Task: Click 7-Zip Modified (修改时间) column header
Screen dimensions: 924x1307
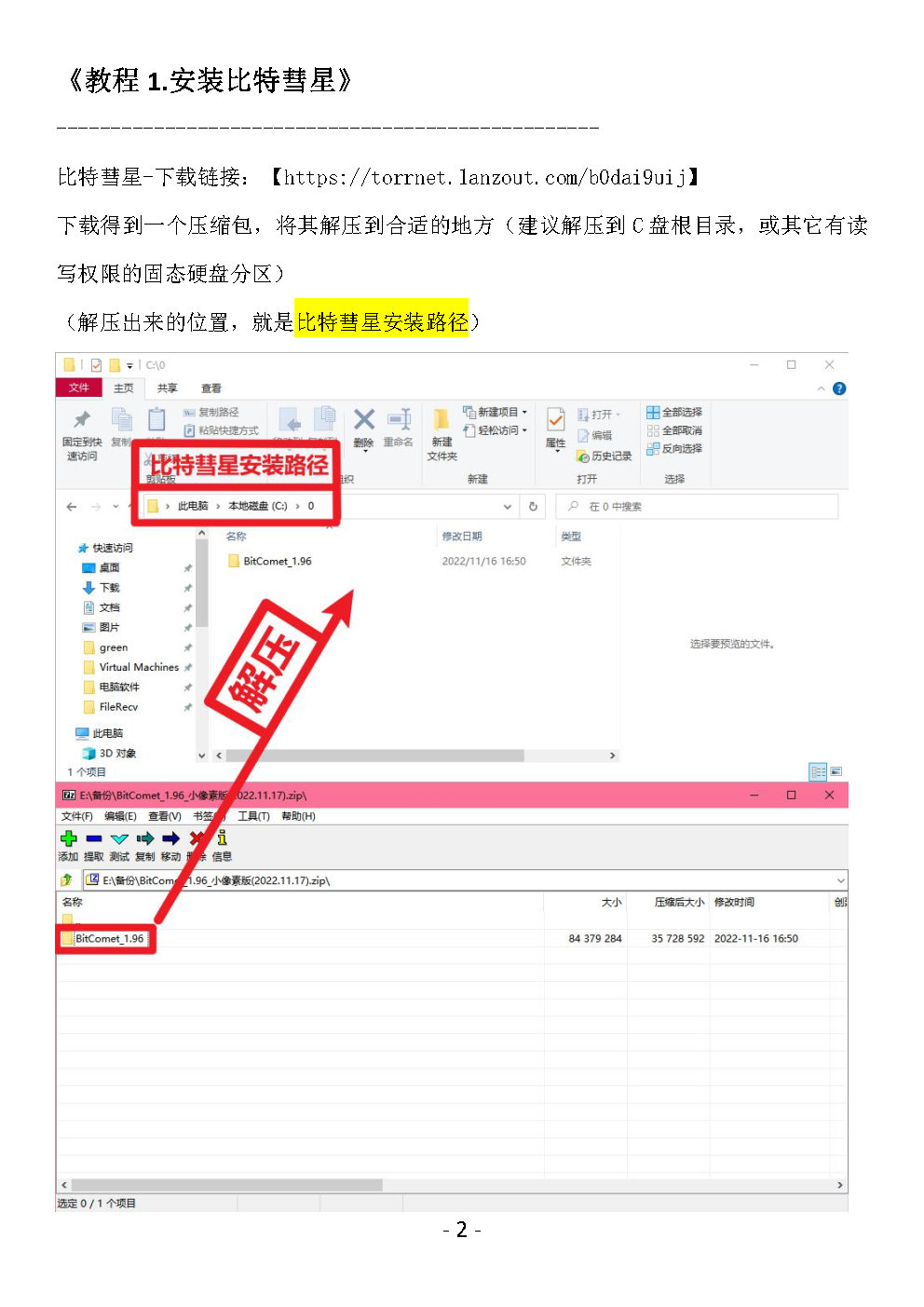Action: pos(734,902)
